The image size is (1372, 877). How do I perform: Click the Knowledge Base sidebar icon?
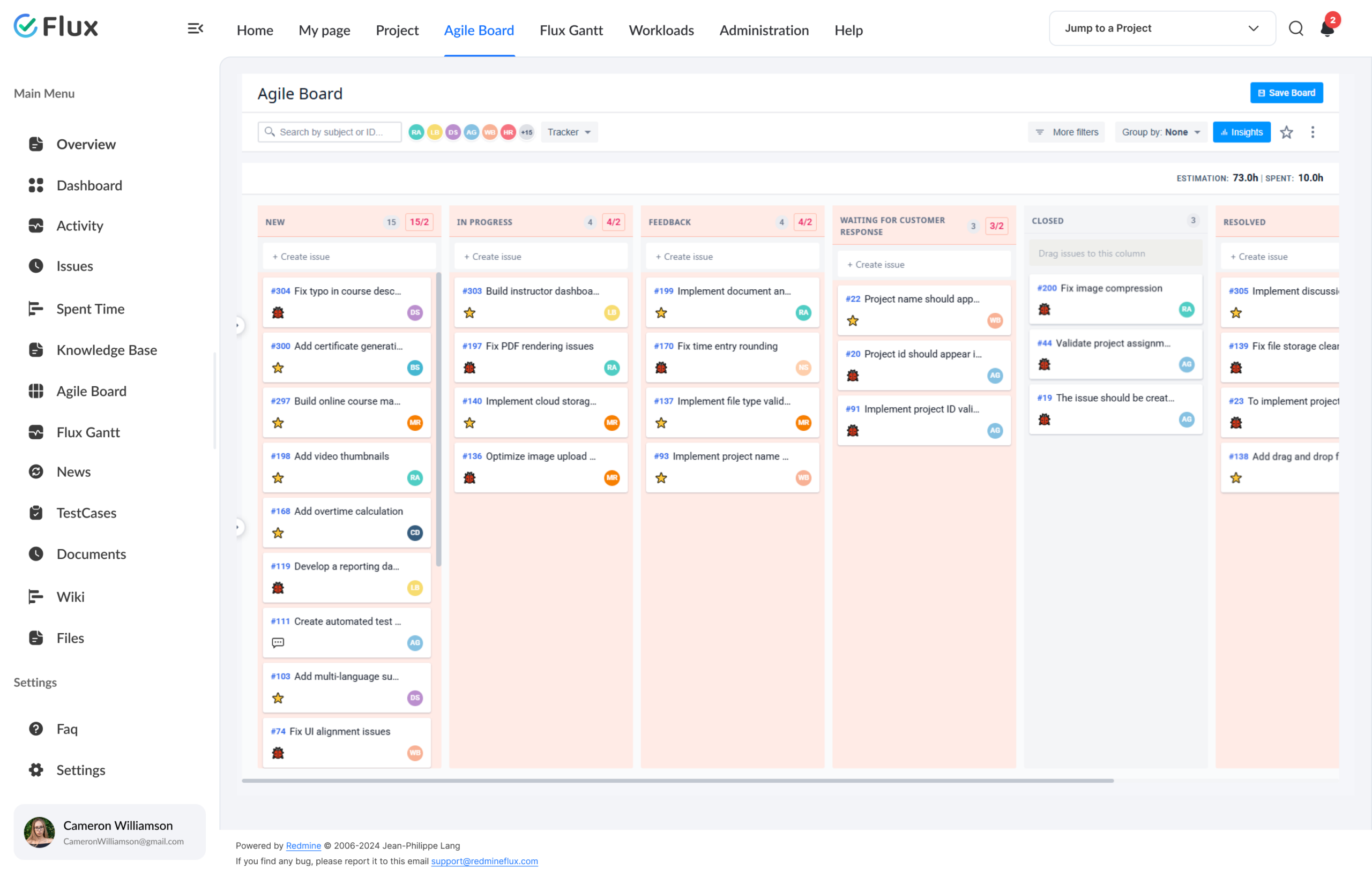coord(36,350)
